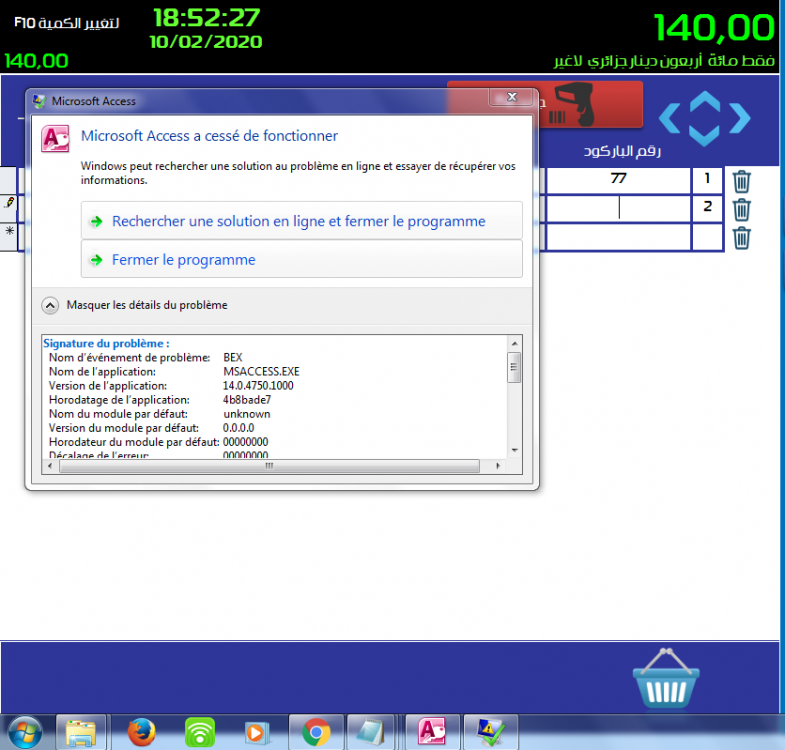Click the MSACCESS.EXE application name value
Viewport: 785px width, 750px height.
click(x=261, y=371)
